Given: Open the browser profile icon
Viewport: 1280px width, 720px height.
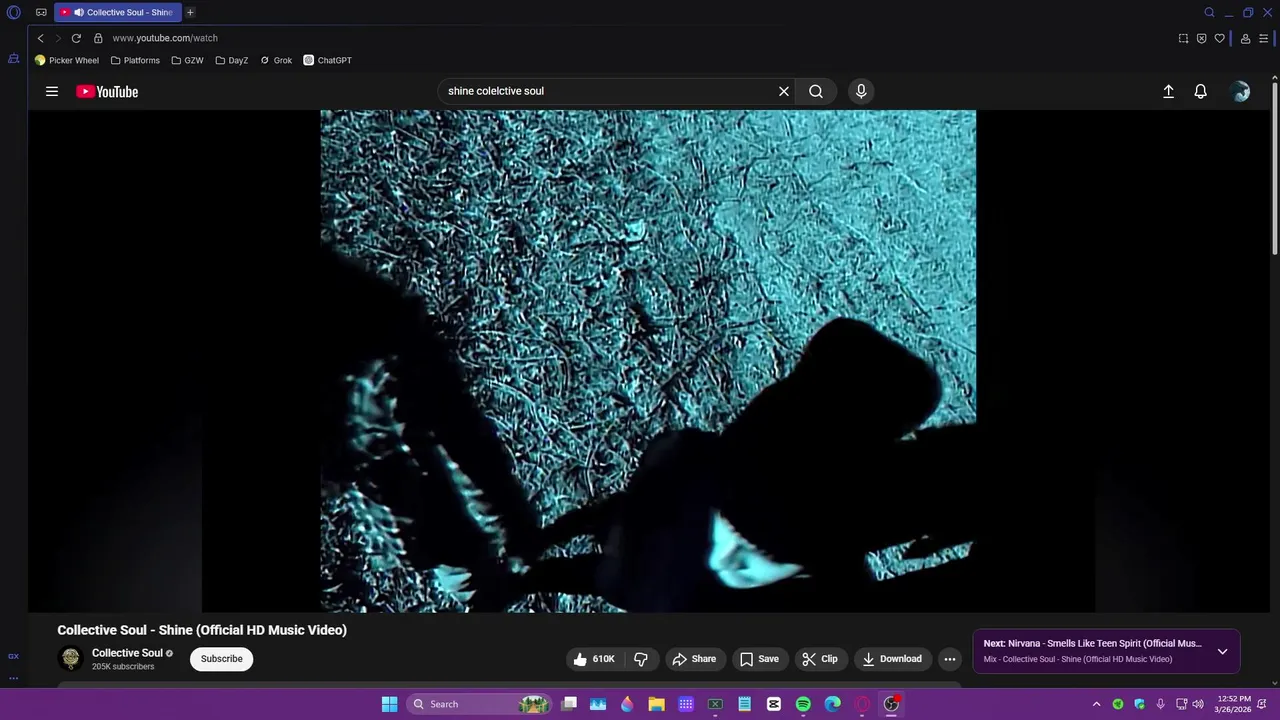Looking at the screenshot, I should 1245,38.
